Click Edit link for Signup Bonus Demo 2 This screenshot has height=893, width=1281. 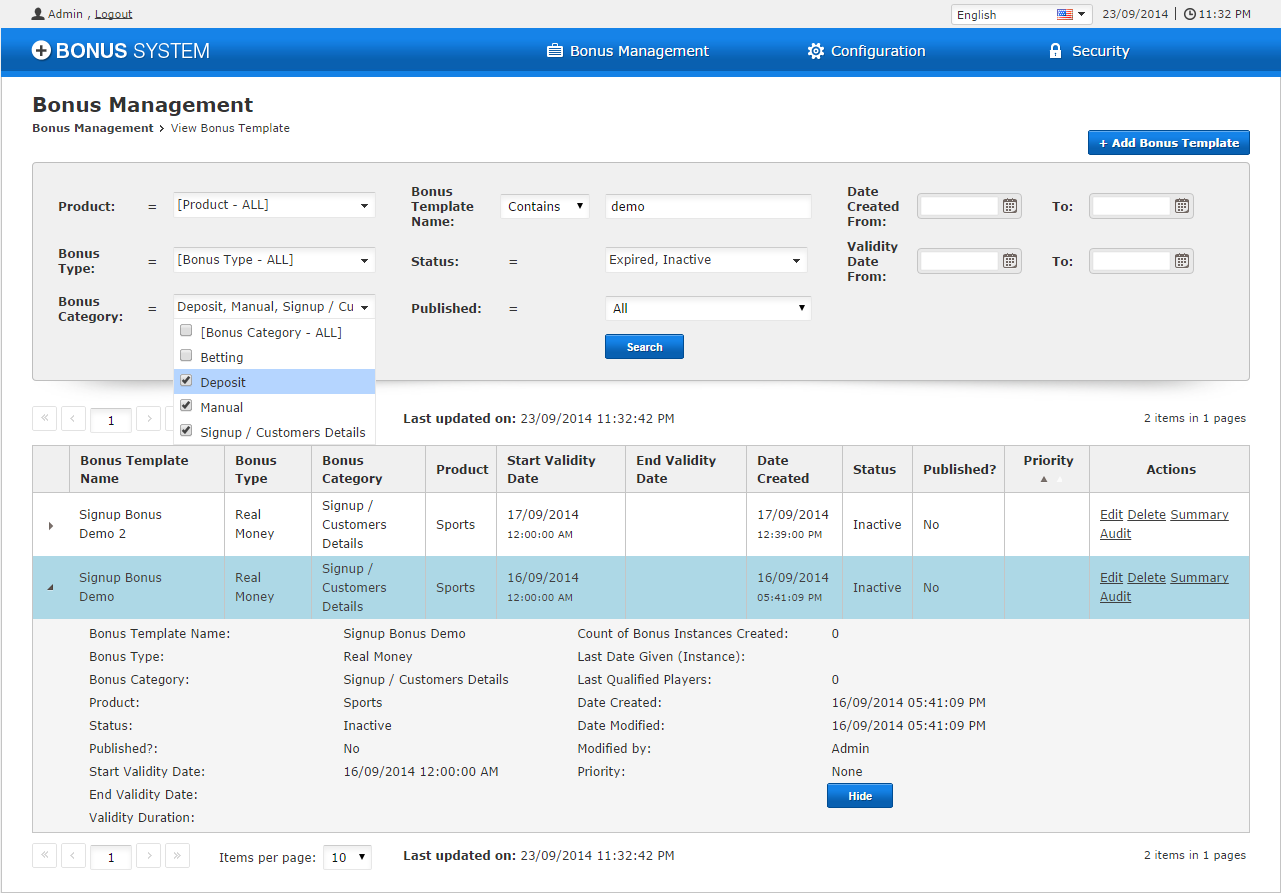pyautogui.click(x=1111, y=515)
